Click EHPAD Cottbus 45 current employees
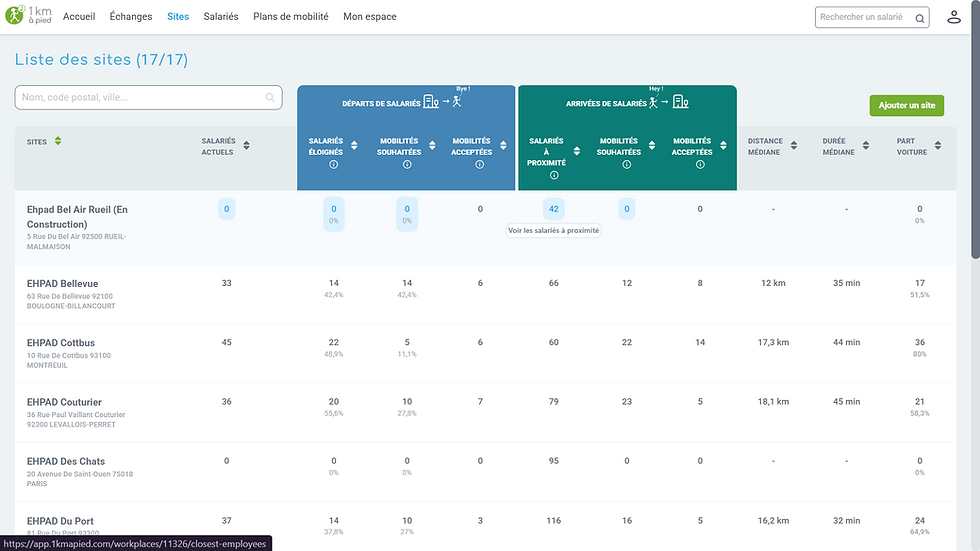 (226, 342)
